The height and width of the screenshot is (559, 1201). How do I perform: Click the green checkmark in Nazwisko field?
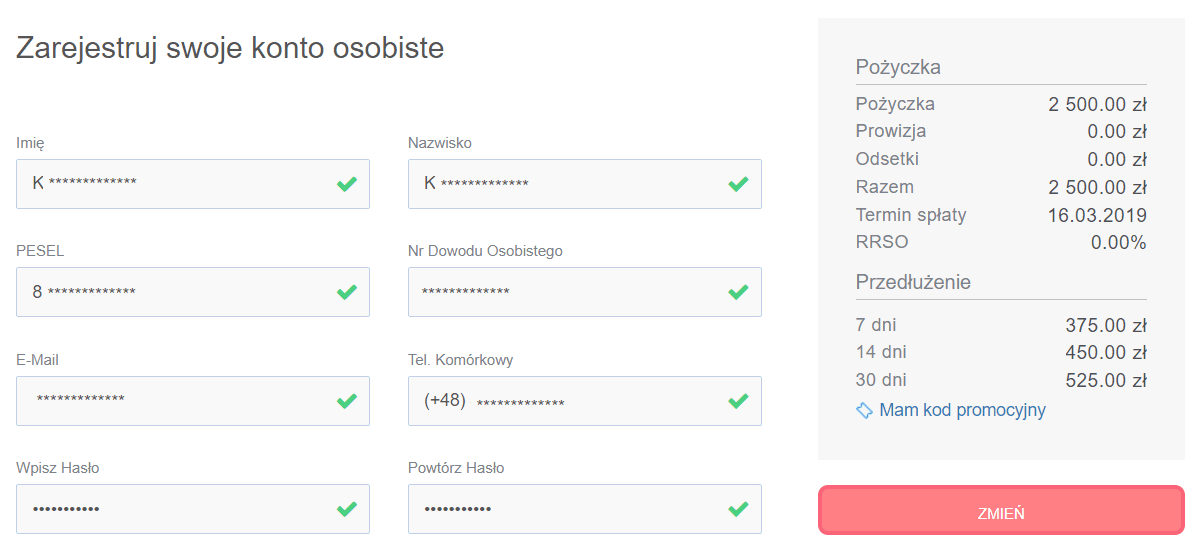(x=738, y=184)
